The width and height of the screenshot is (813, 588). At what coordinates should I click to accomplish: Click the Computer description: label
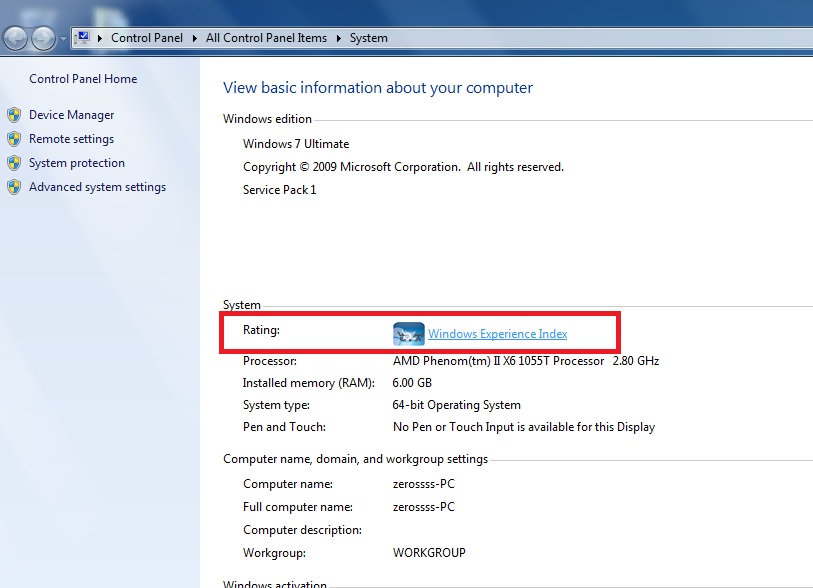[x=302, y=530]
